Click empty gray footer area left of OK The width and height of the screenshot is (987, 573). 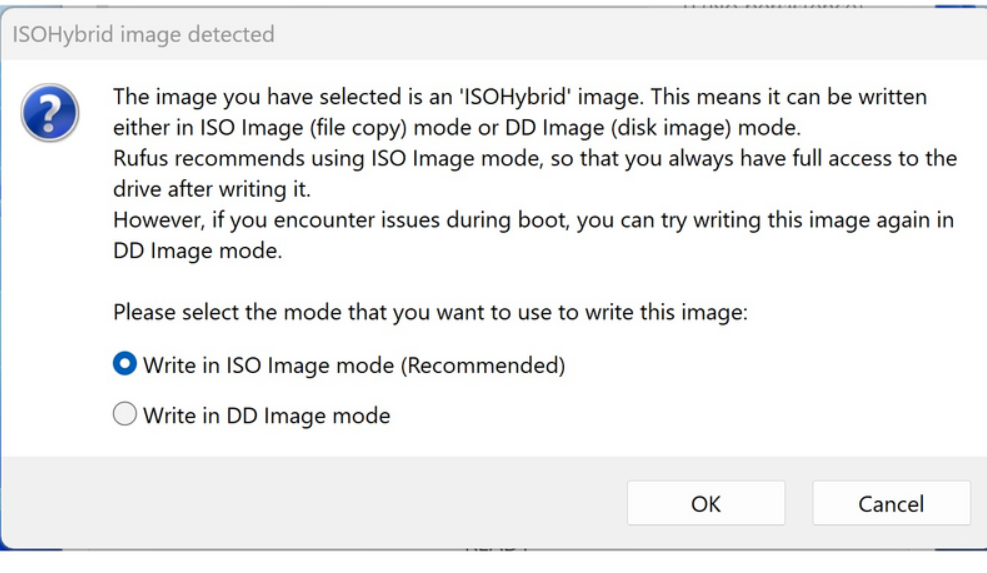[x=300, y=503]
